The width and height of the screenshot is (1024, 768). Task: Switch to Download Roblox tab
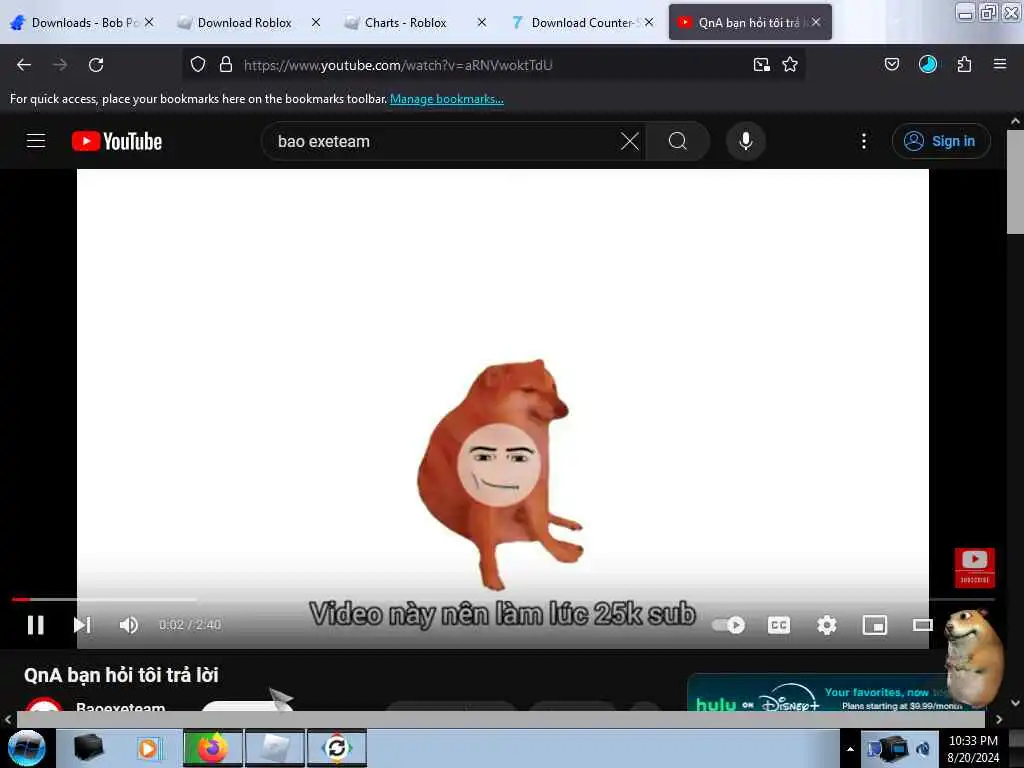click(x=244, y=22)
